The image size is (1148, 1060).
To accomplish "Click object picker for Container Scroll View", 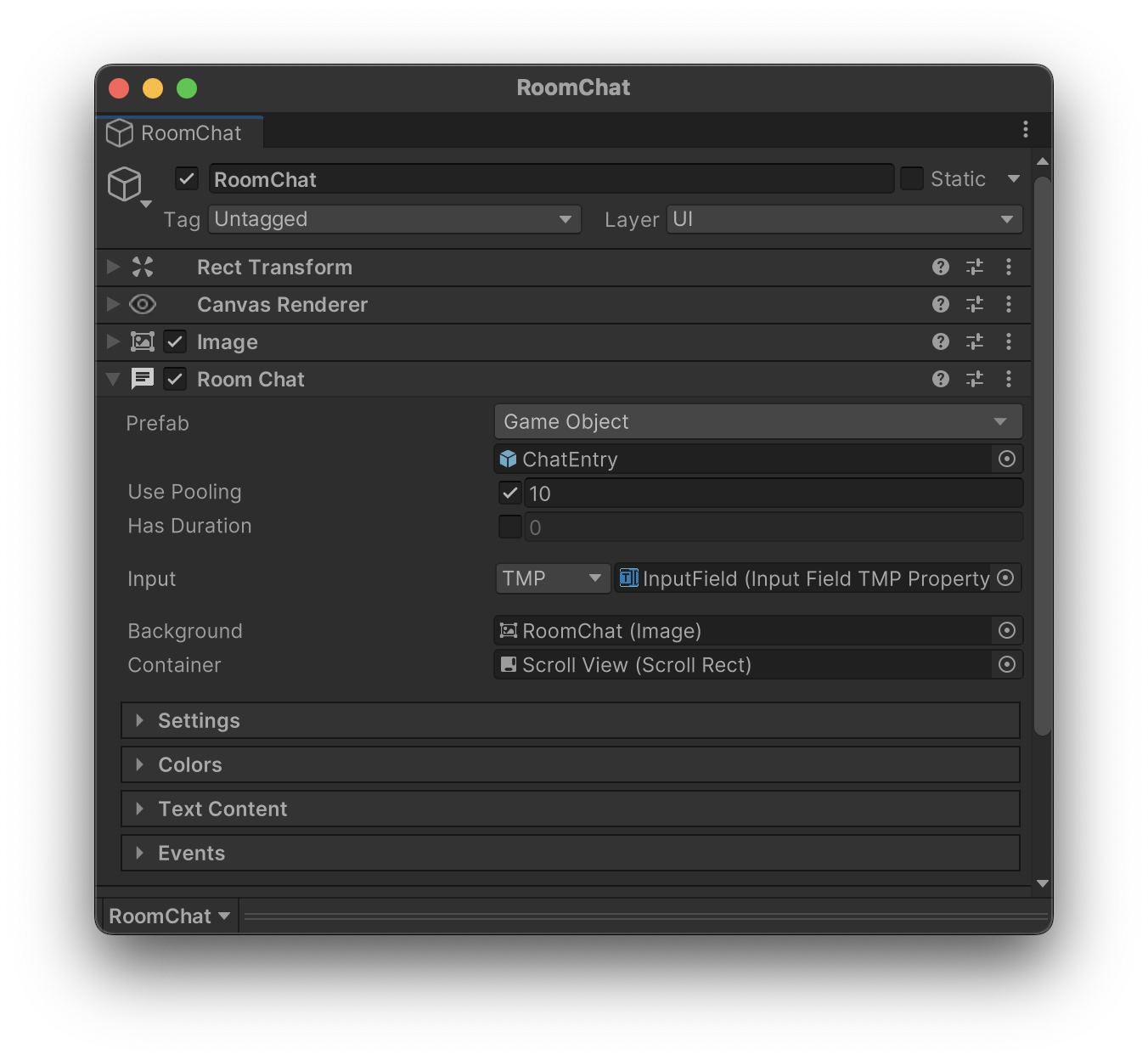I will point(1006,665).
